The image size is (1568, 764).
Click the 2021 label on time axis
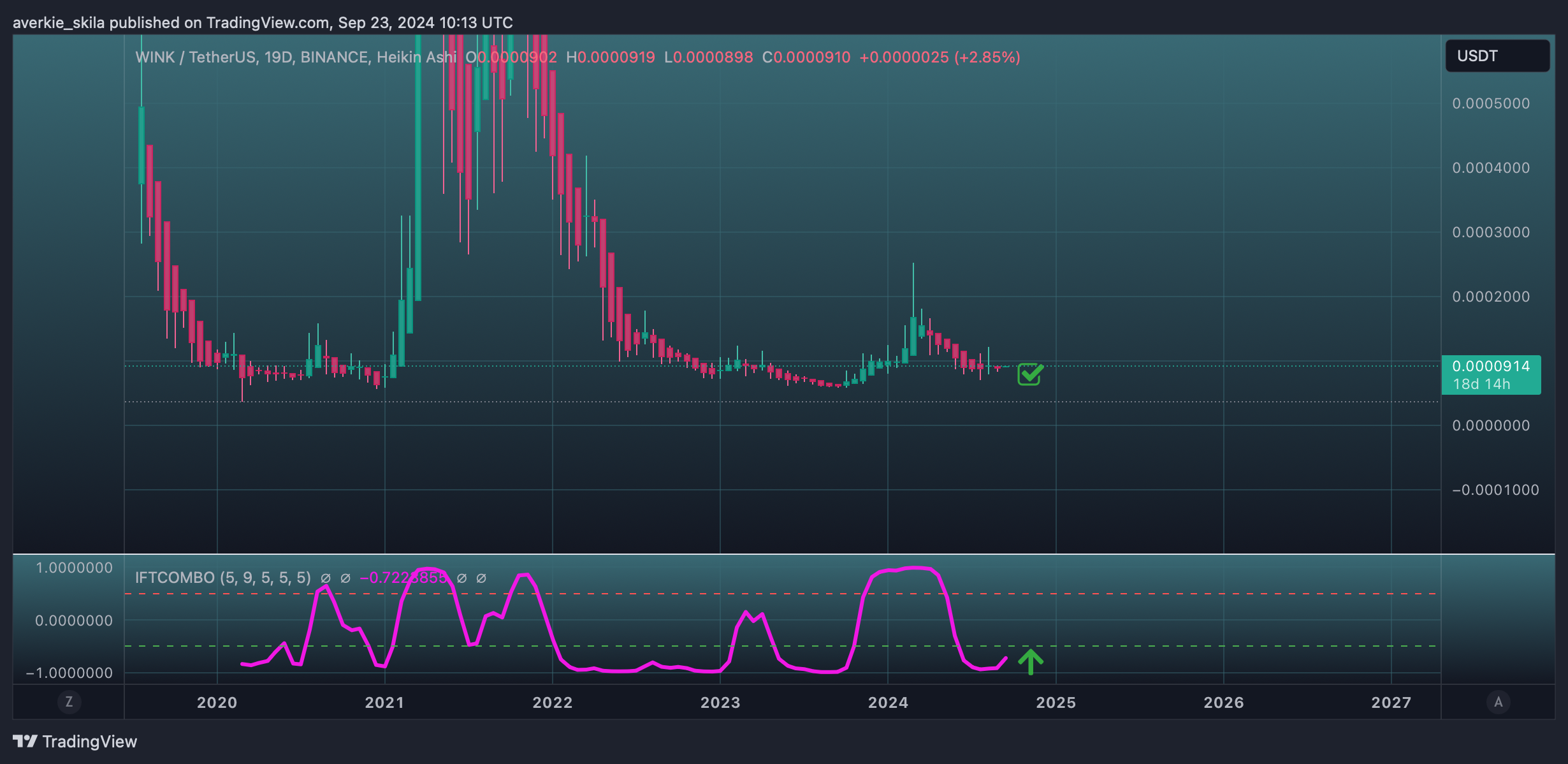click(x=384, y=703)
